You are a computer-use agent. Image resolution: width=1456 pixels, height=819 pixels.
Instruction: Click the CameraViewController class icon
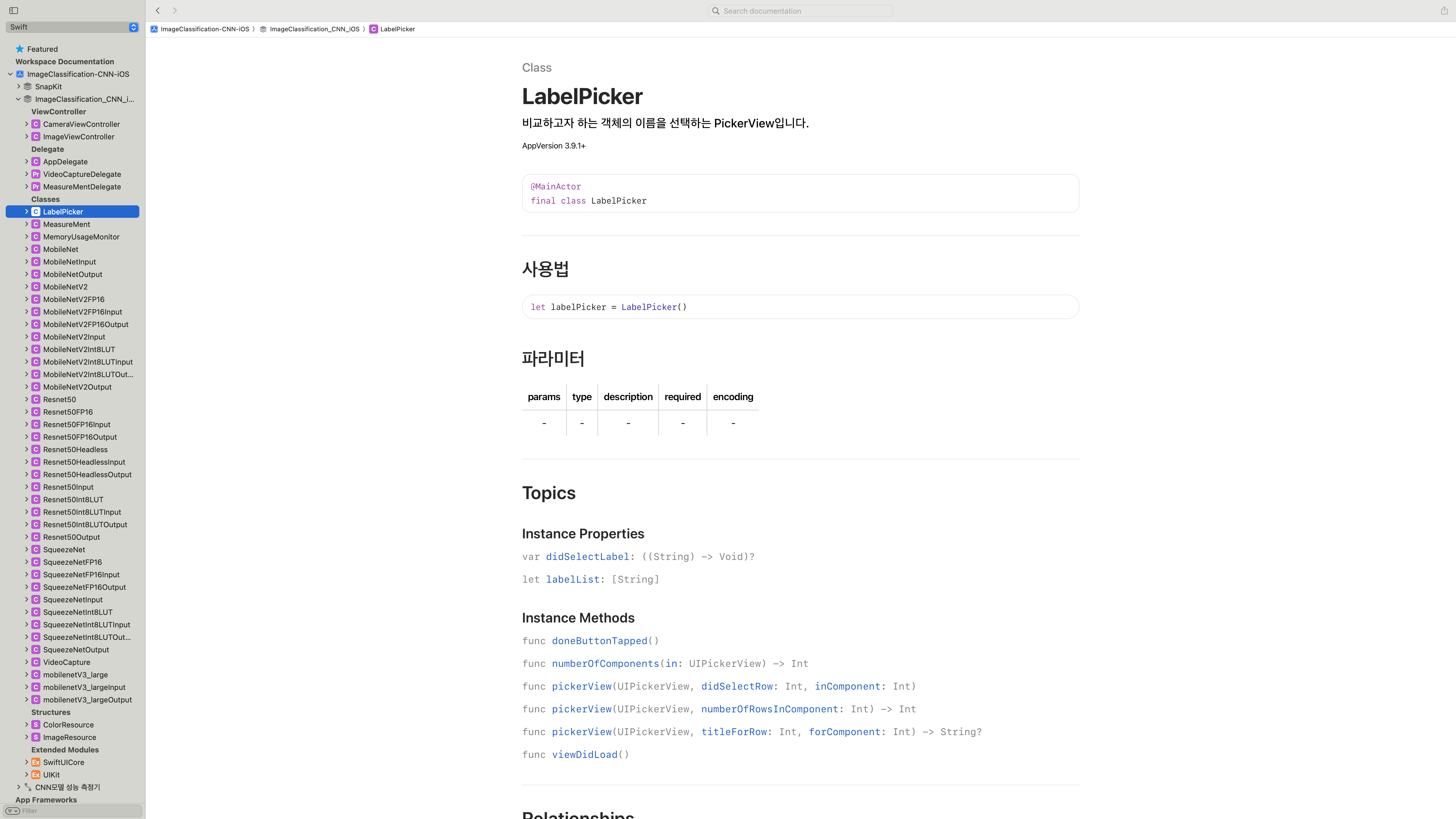(36, 124)
